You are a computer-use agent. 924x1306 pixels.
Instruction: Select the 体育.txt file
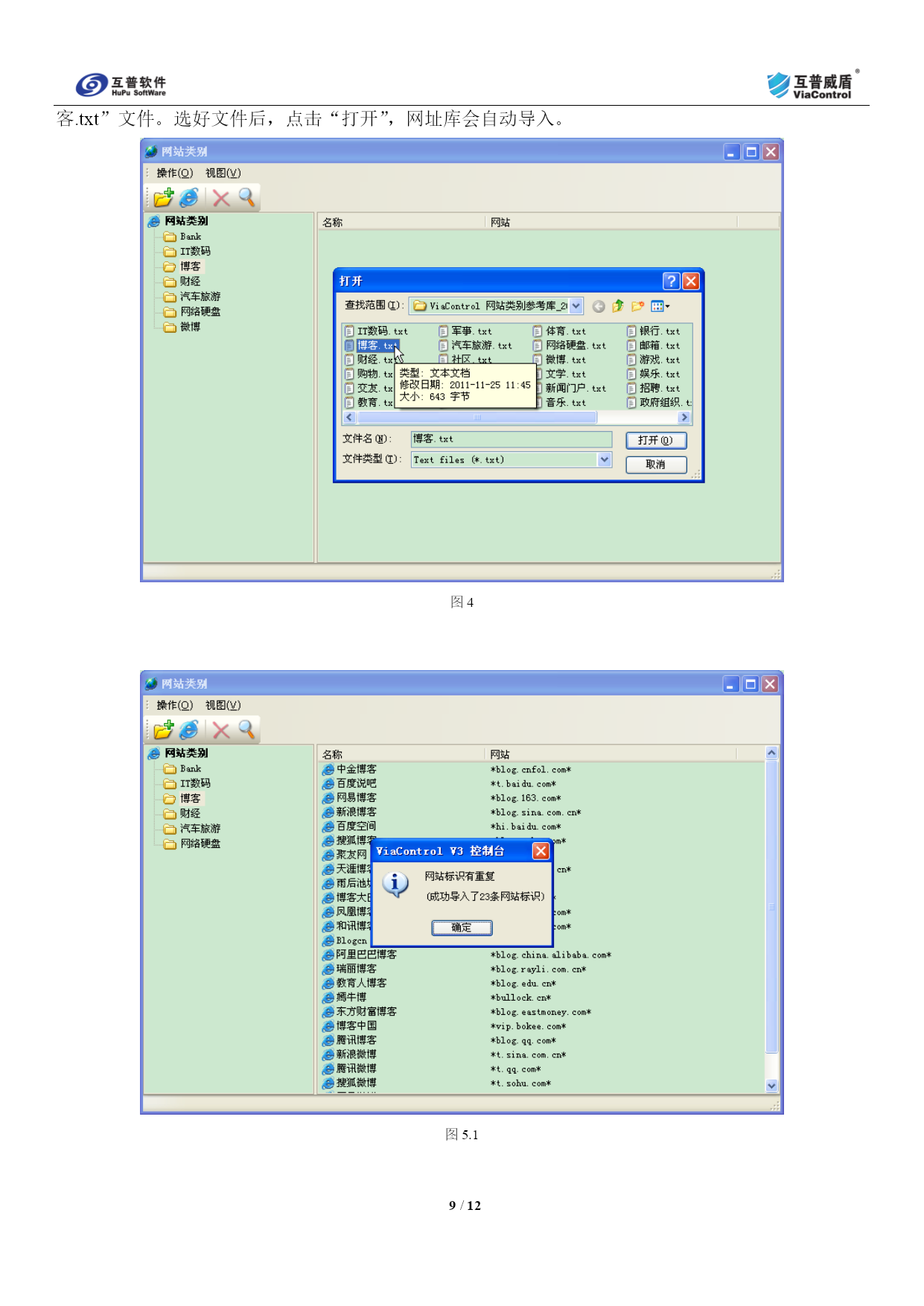tap(560, 331)
